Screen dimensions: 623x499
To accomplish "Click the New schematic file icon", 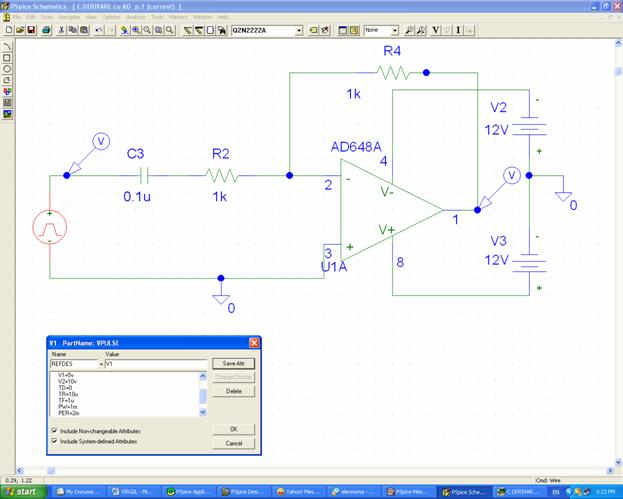I will (x=8, y=31).
